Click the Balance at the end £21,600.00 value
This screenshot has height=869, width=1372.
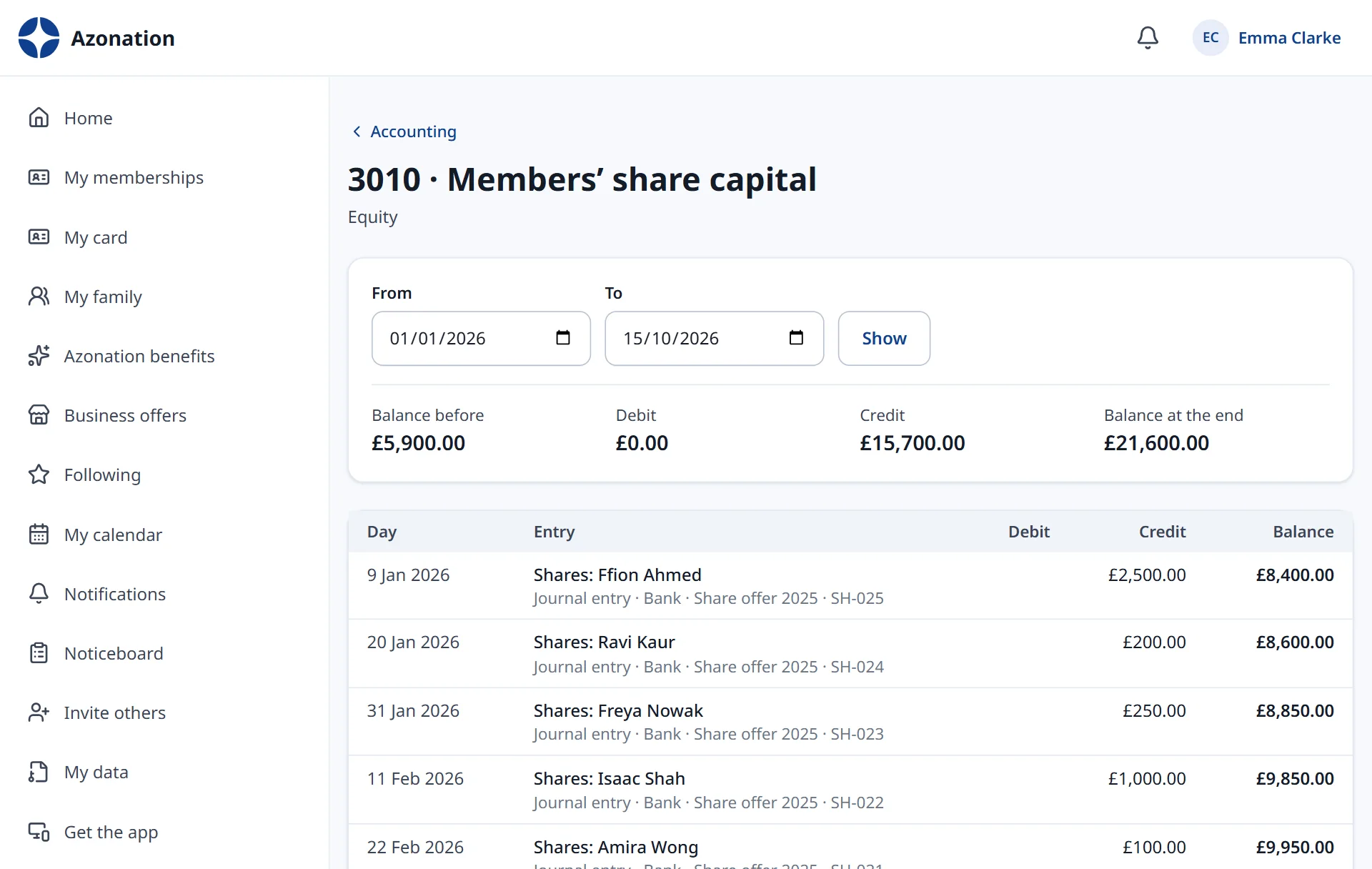click(1156, 443)
